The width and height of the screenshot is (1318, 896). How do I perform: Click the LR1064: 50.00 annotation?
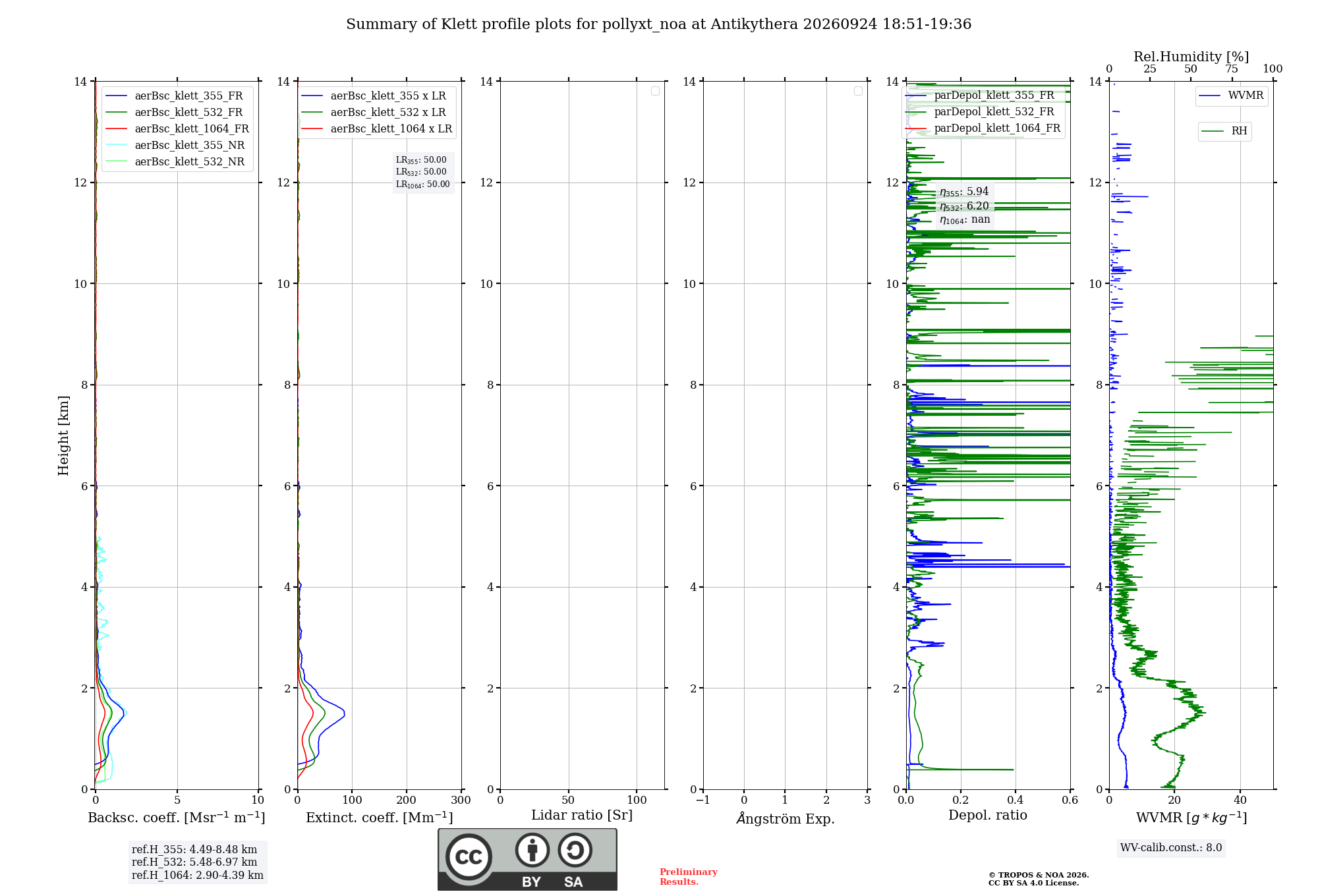click(423, 184)
